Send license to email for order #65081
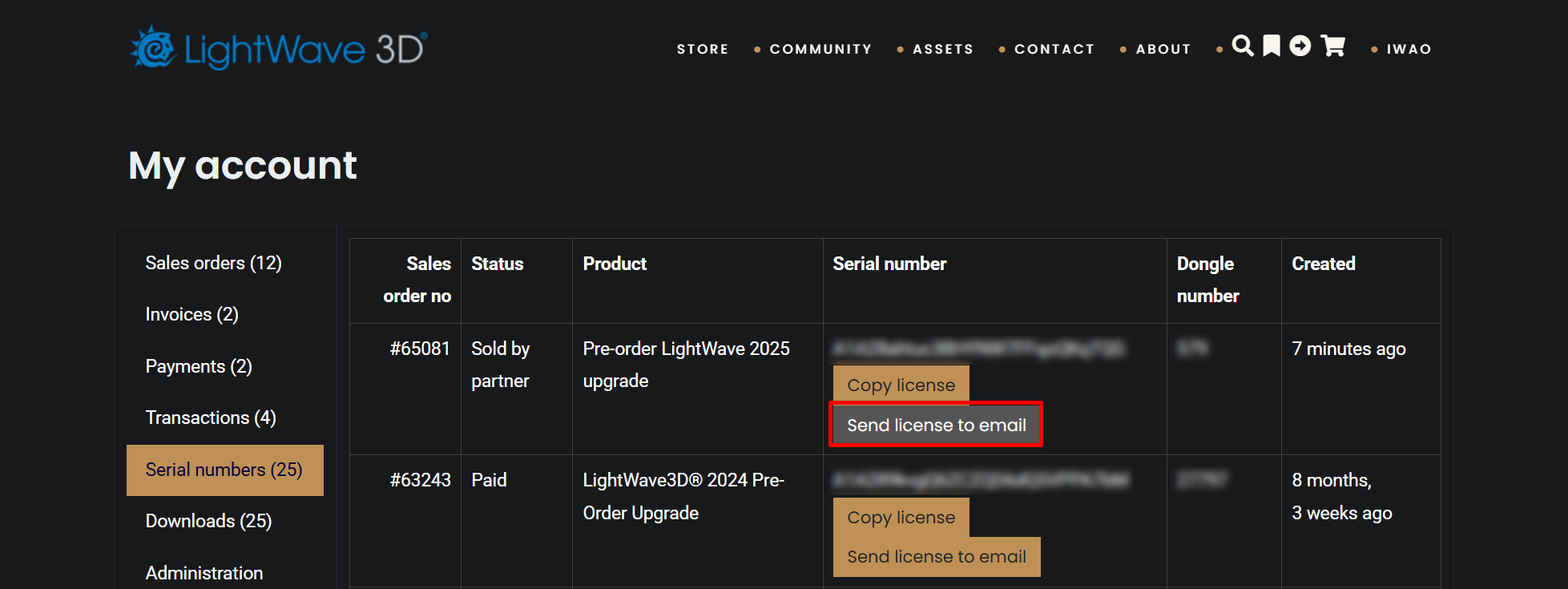 936,425
